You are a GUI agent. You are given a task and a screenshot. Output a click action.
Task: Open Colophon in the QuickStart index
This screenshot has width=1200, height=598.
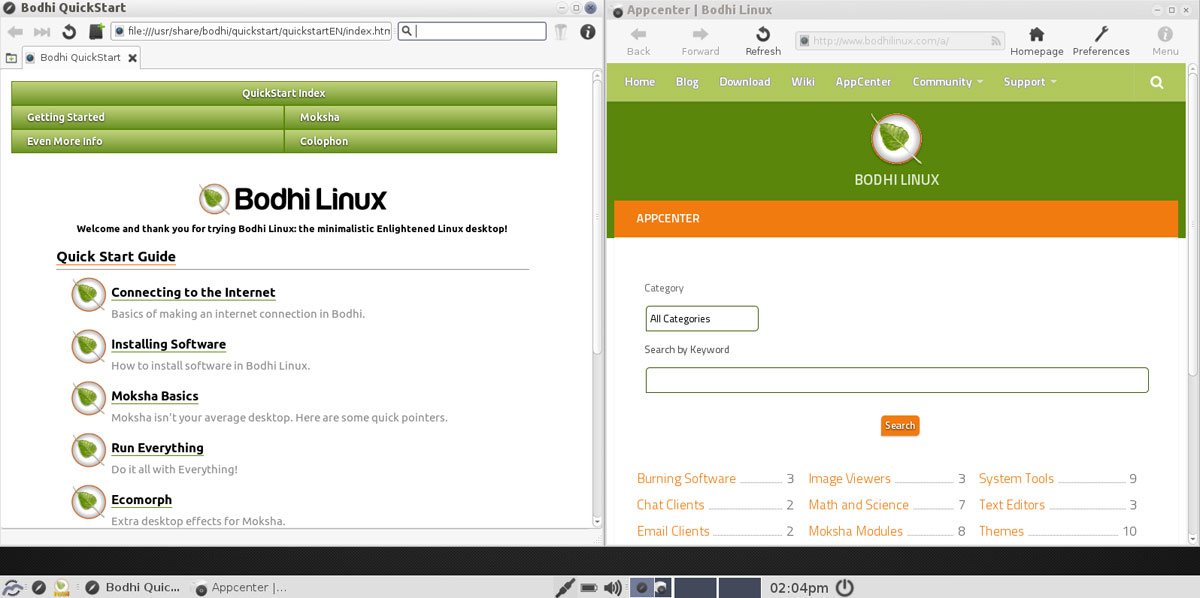click(421, 141)
